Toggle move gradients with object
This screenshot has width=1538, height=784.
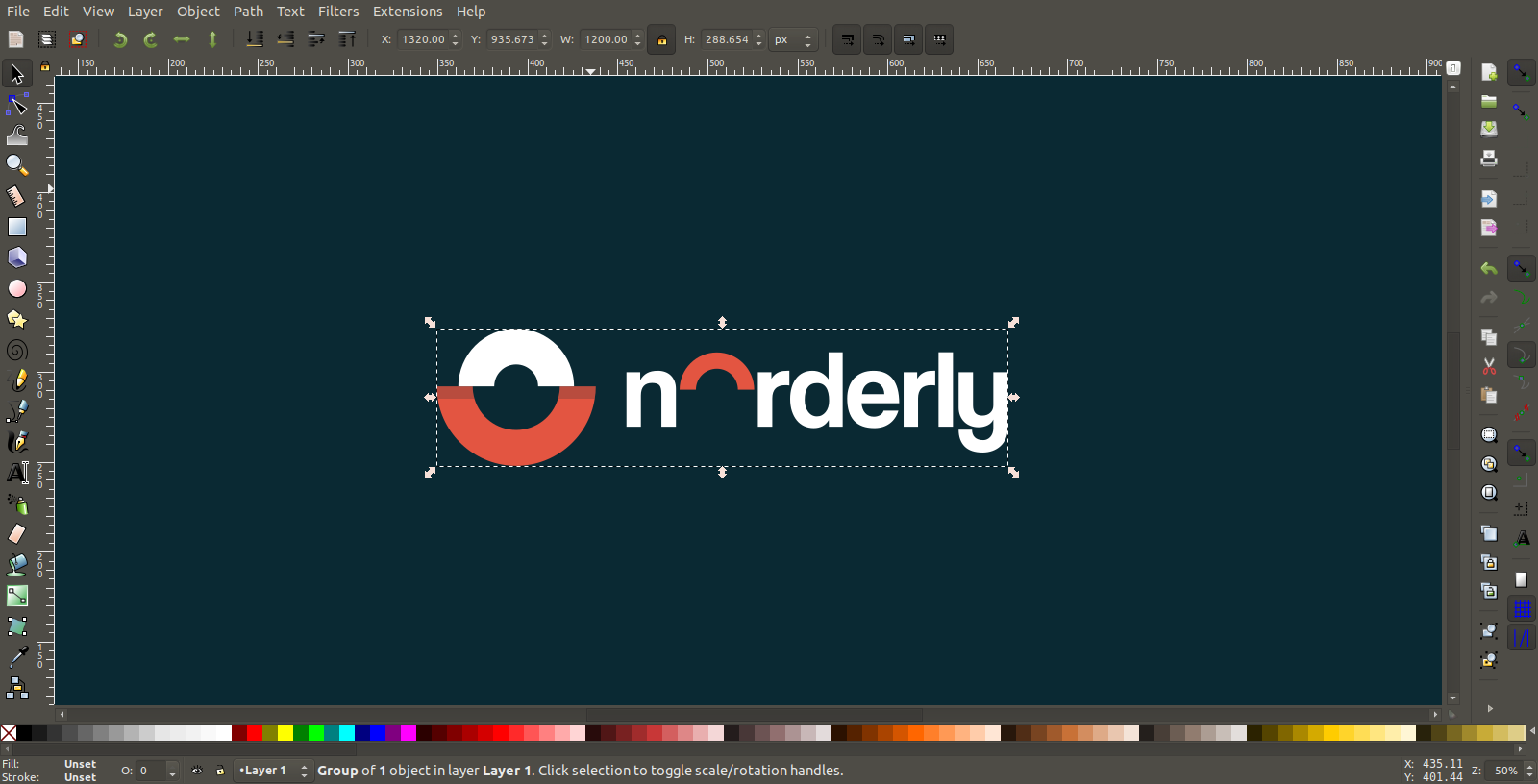[908, 39]
